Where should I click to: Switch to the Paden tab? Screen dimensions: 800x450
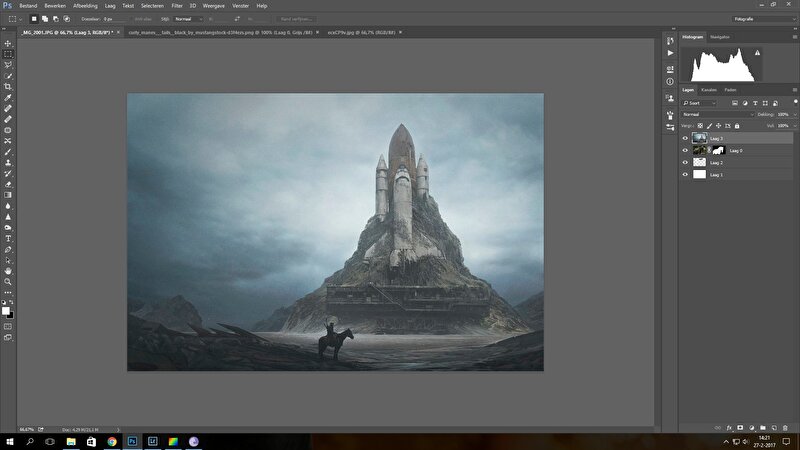pyautogui.click(x=731, y=90)
